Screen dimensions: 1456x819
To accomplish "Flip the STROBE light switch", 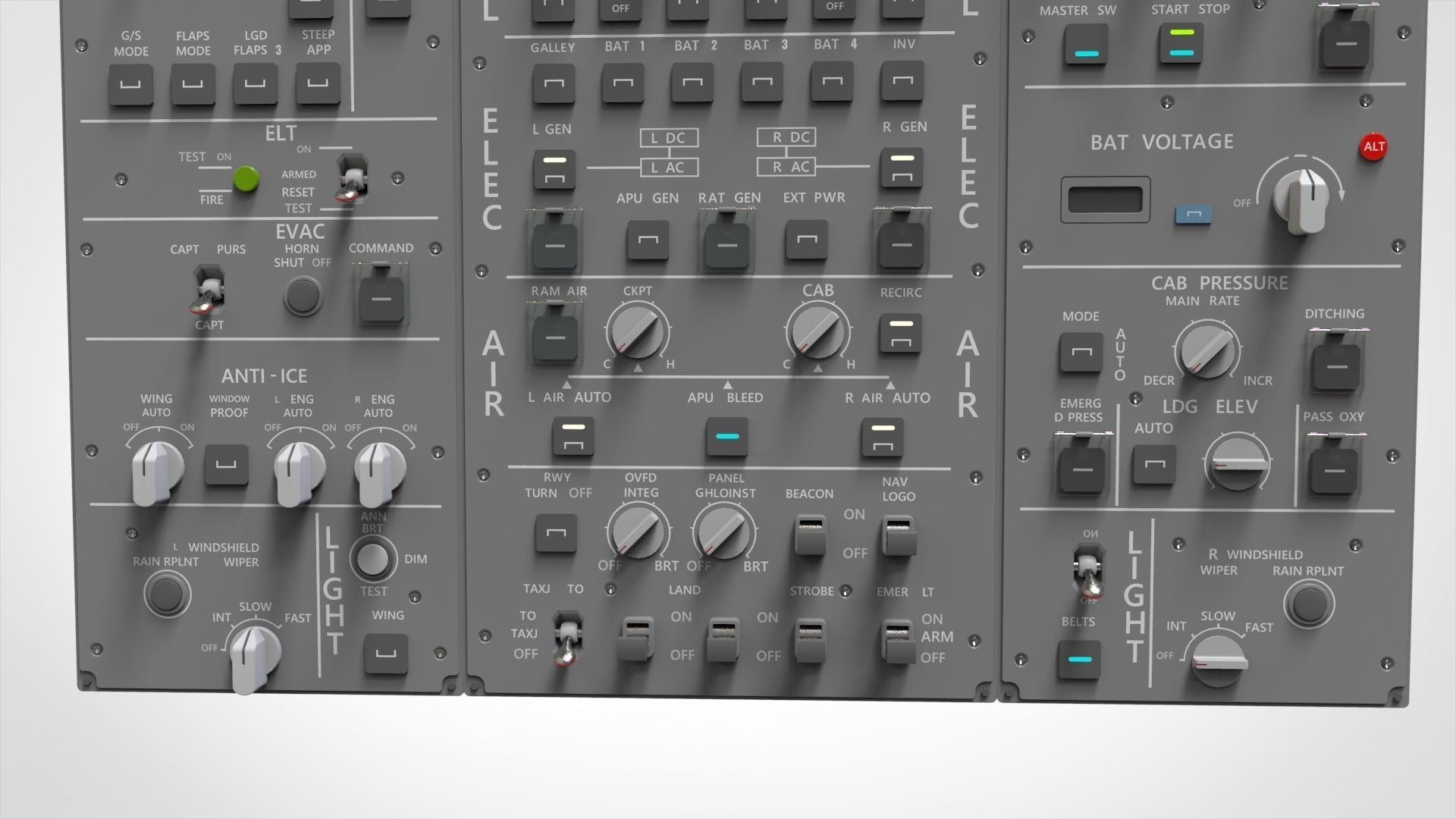I will click(x=809, y=642).
